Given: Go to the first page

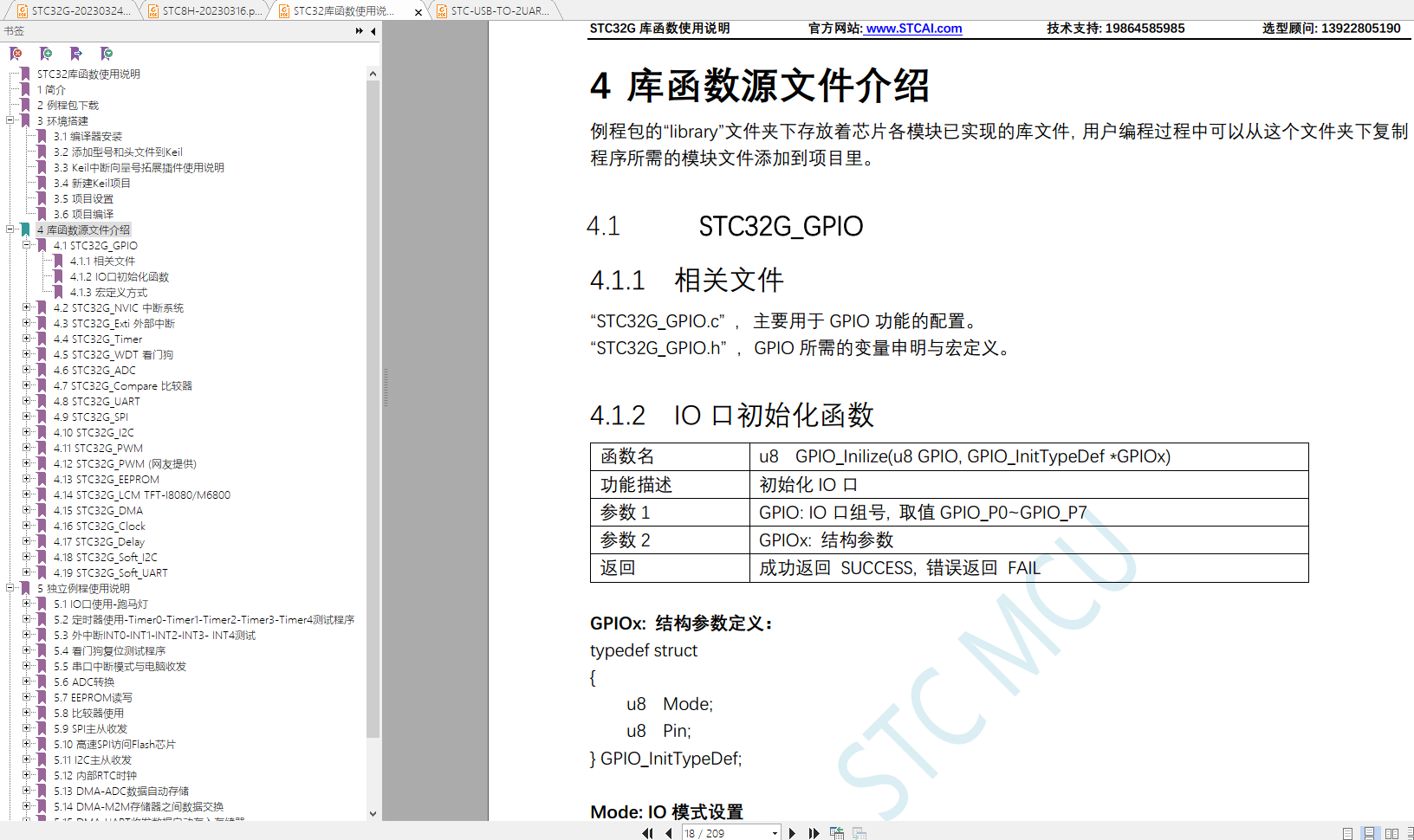Looking at the screenshot, I should pyautogui.click(x=647, y=833).
